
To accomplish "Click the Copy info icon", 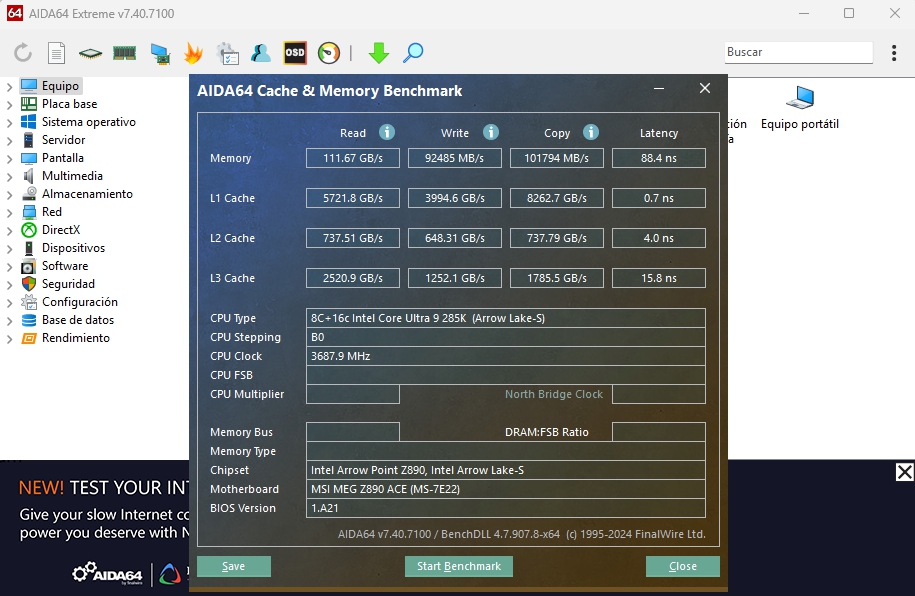I will tap(591, 133).
